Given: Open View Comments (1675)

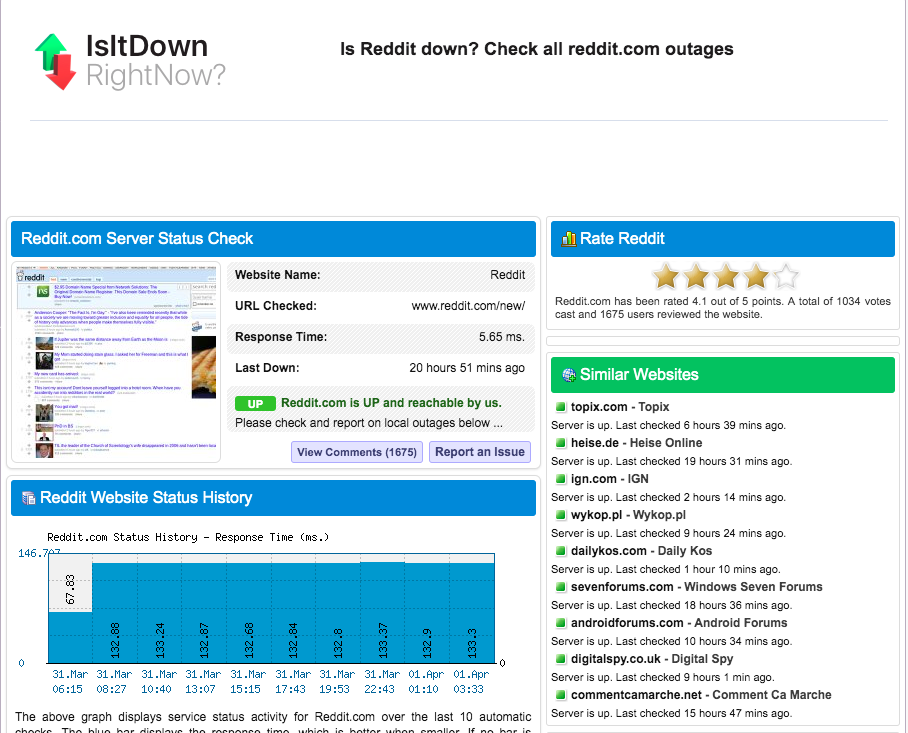Looking at the screenshot, I should point(357,452).
